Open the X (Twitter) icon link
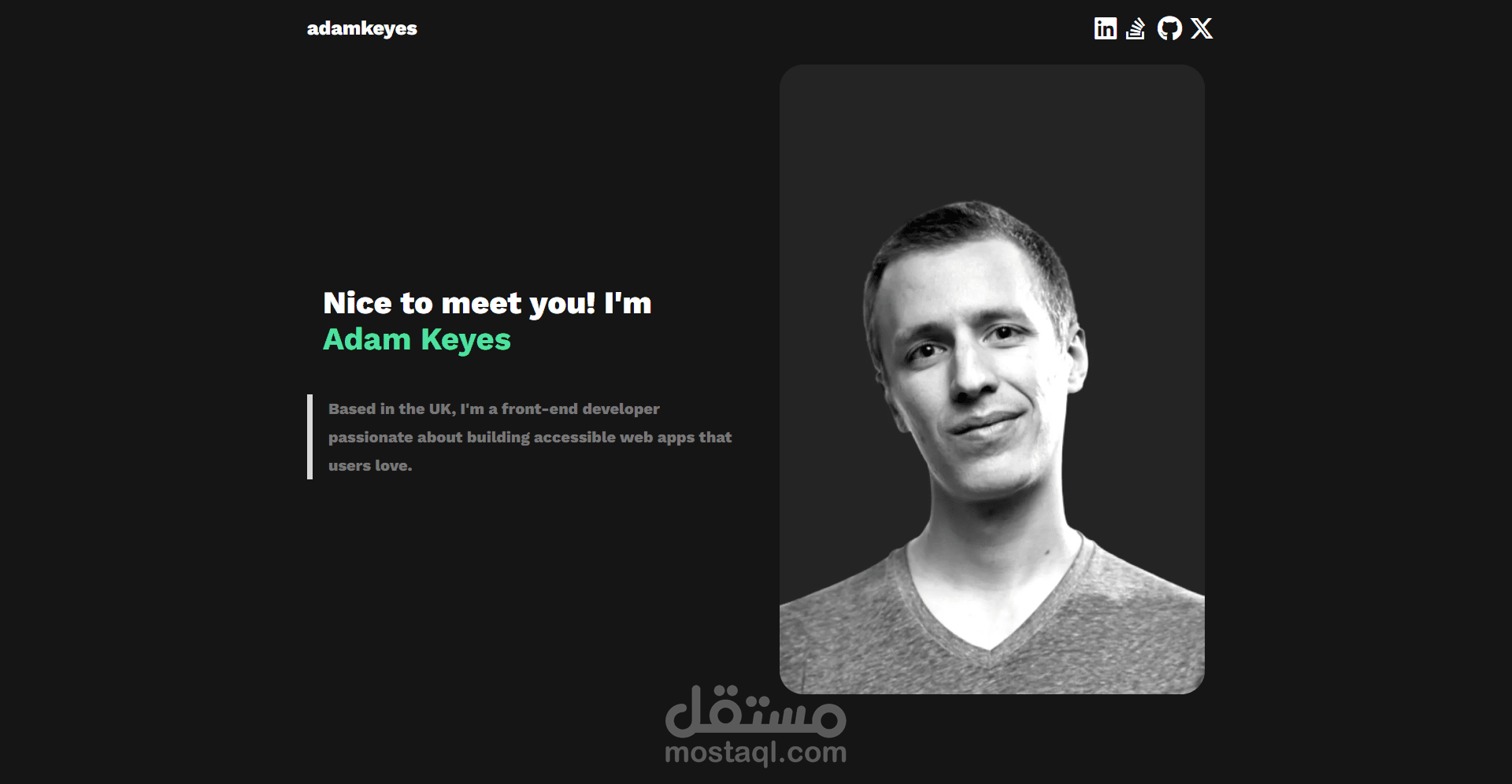This screenshot has height=784, width=1512. coord(1202,28)
